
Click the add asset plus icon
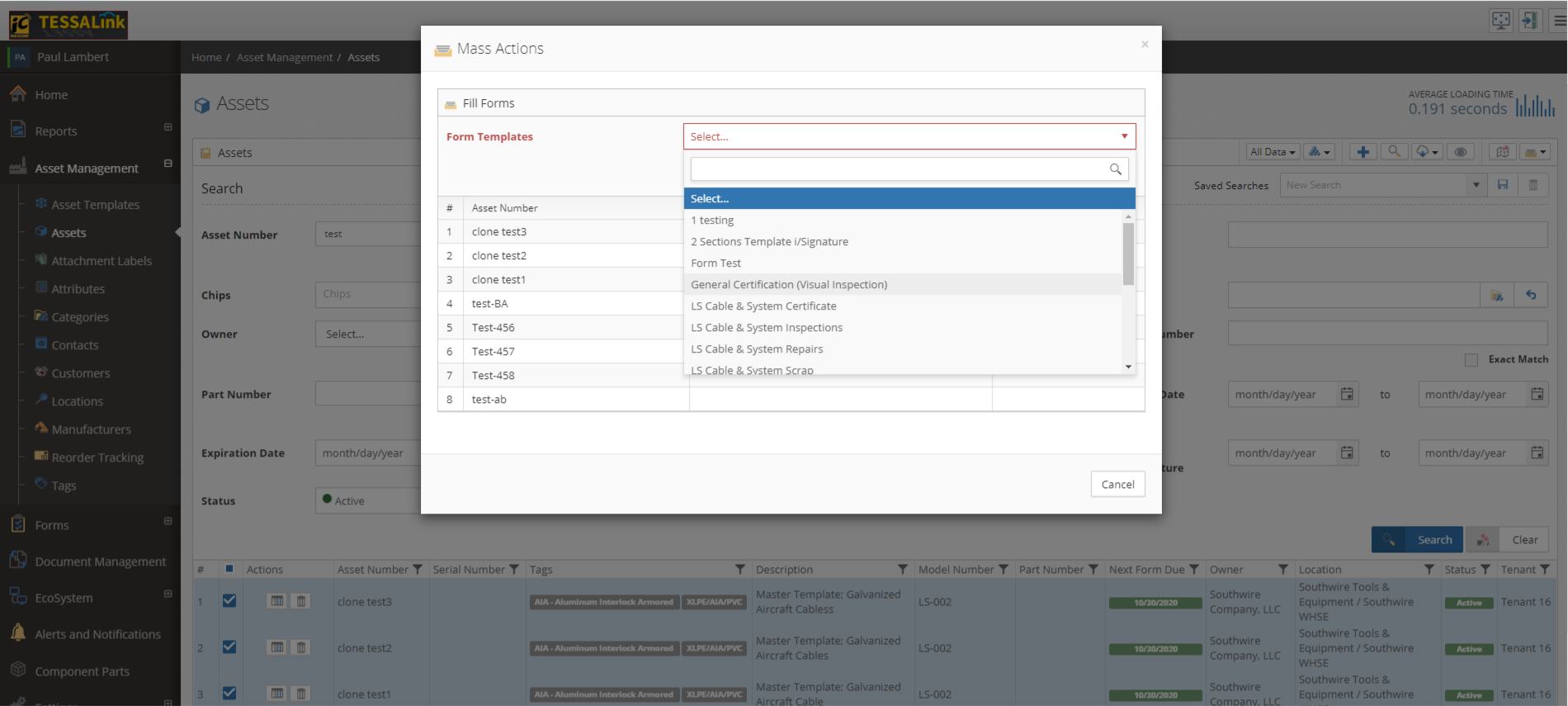(1363, 152)
